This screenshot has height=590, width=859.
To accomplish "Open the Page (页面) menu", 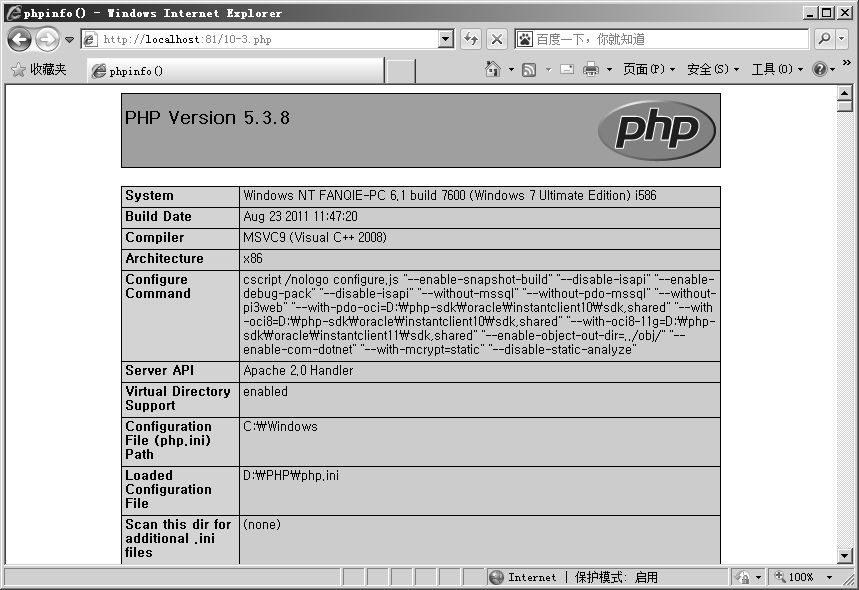I will coord(649,69).
